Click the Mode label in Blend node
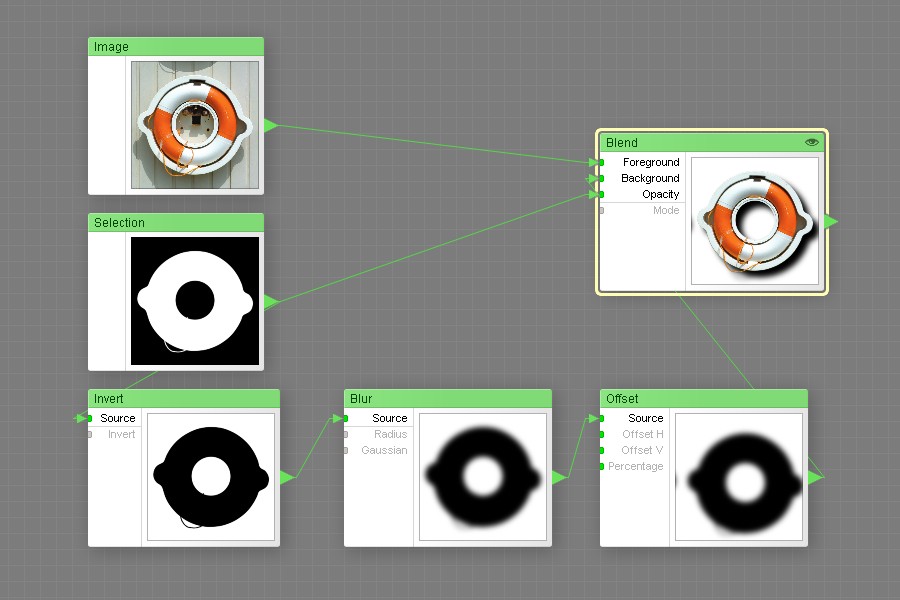900x600 pixels. [666, 211]
